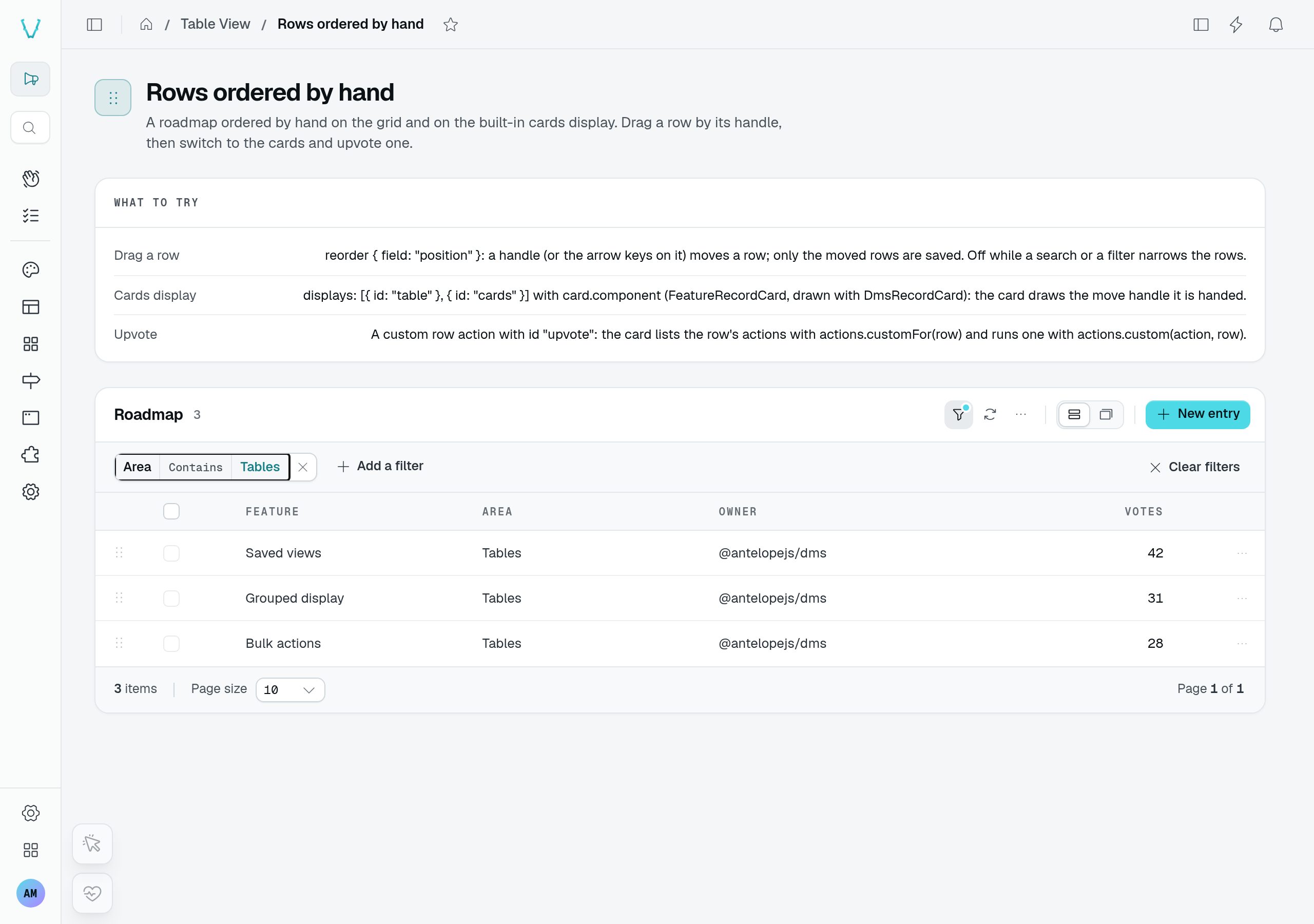Click Add a filter
This screenshot has height=924, width=1314.
tap(380, 467)
